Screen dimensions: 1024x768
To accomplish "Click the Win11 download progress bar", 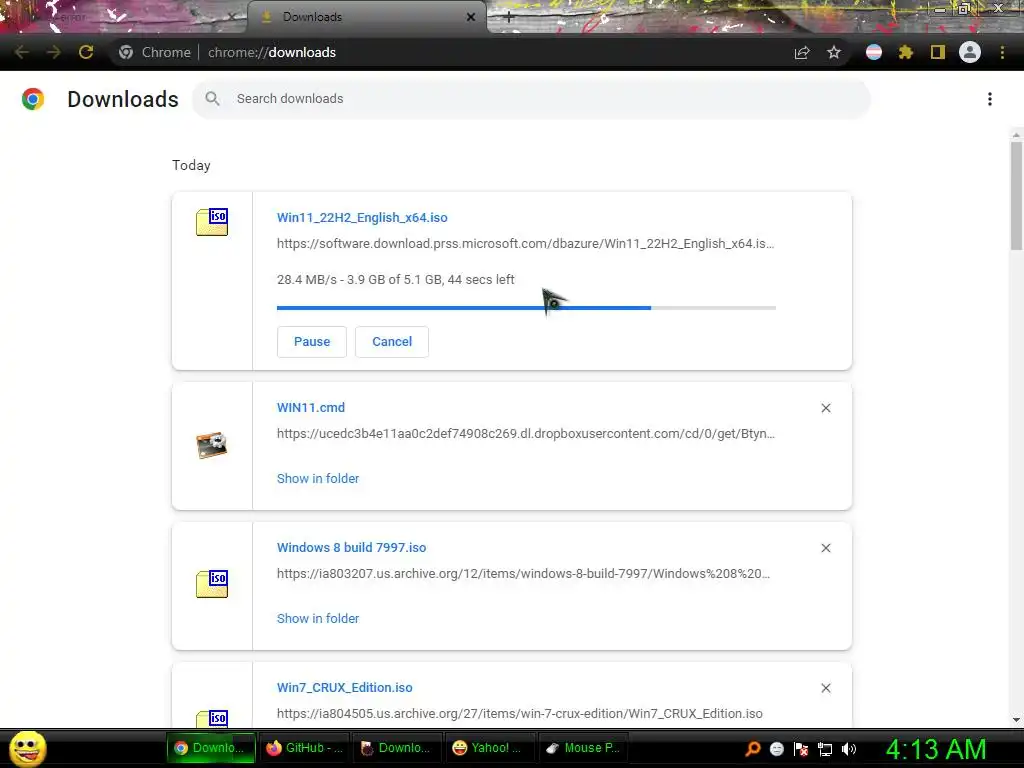I will point(526,308).
